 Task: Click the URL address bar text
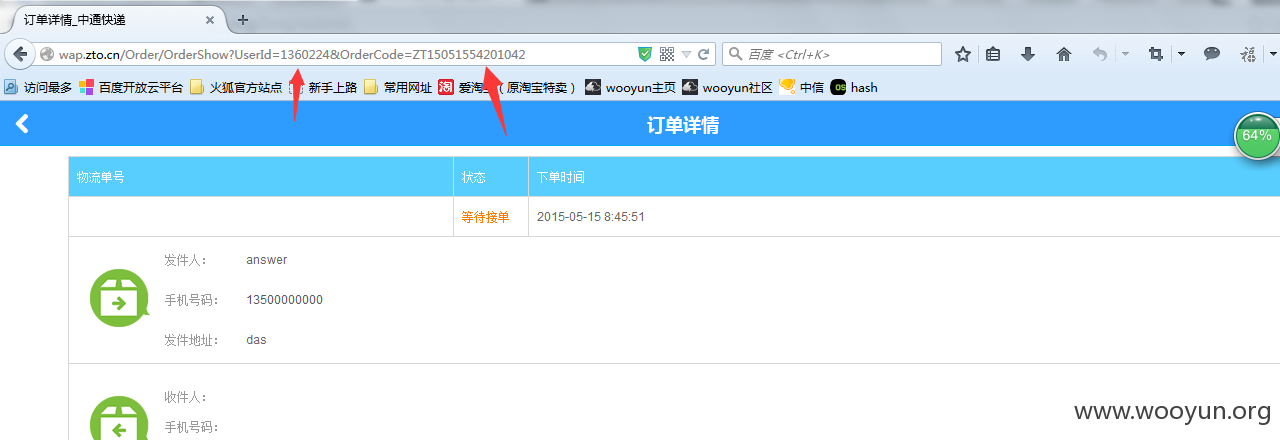293,54
